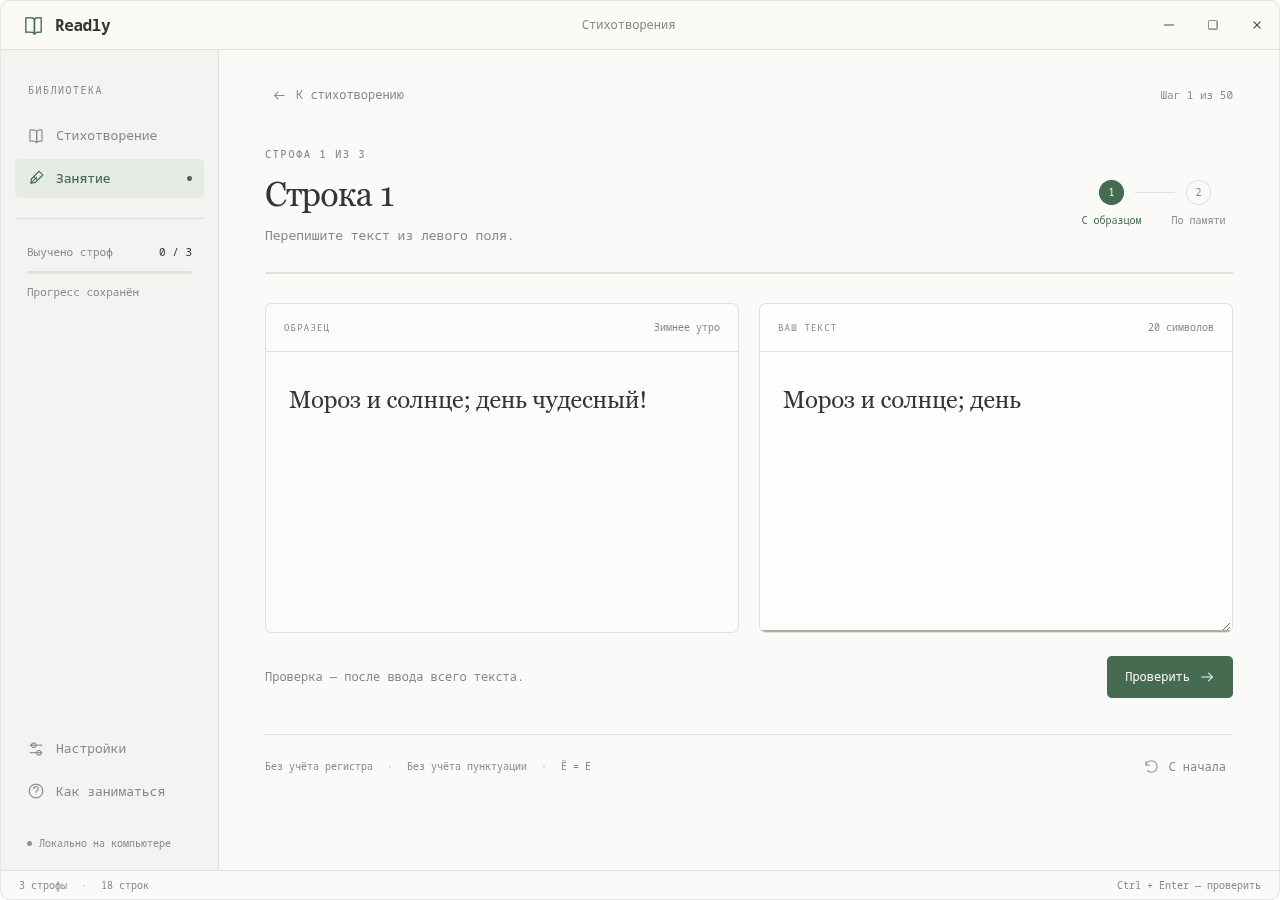
Task: Click the 20 символов counter
Action: tap(1181, 328)
